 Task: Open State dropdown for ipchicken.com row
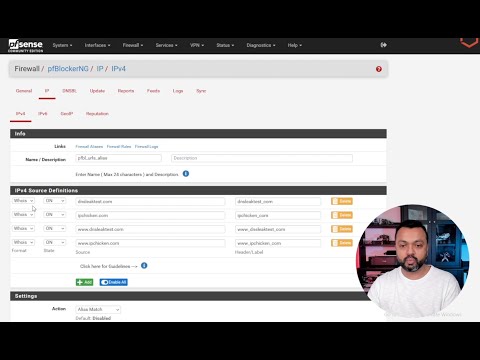point(55,215)
